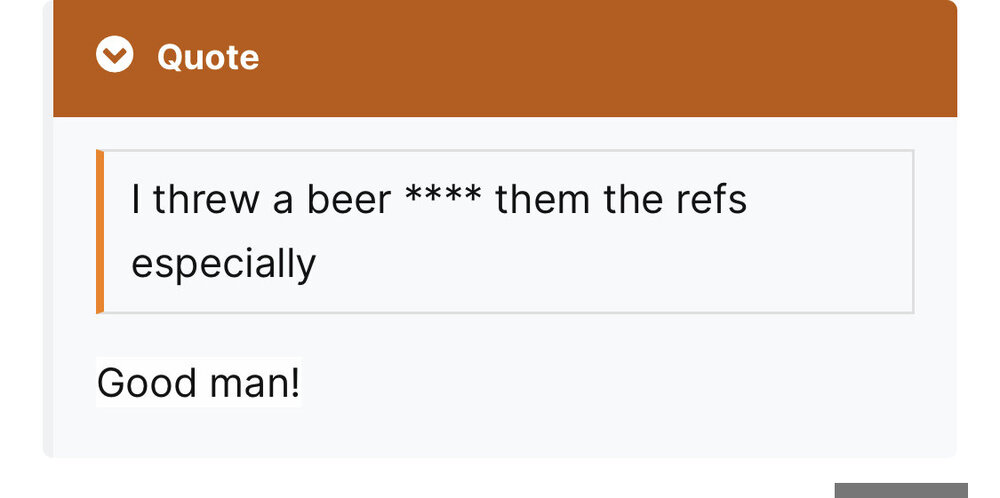
Task: Click the light gray gap above quote box
Action: 500,133
